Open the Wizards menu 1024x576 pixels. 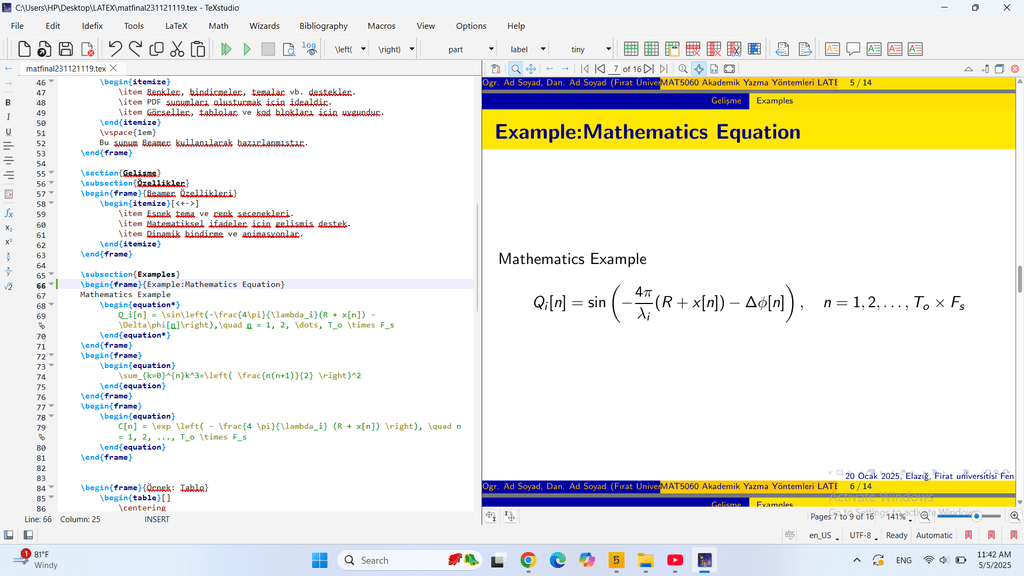point(264,26)
